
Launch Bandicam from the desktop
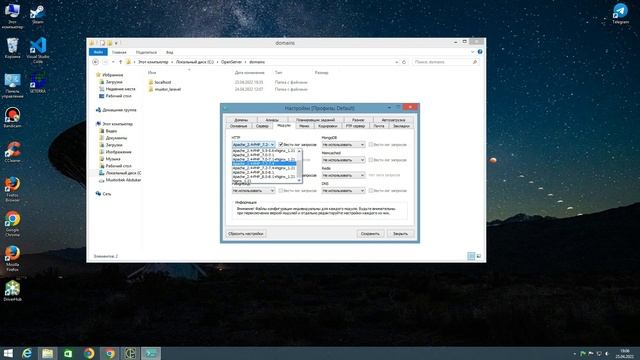pyautogui.click(x=13, y=118)
